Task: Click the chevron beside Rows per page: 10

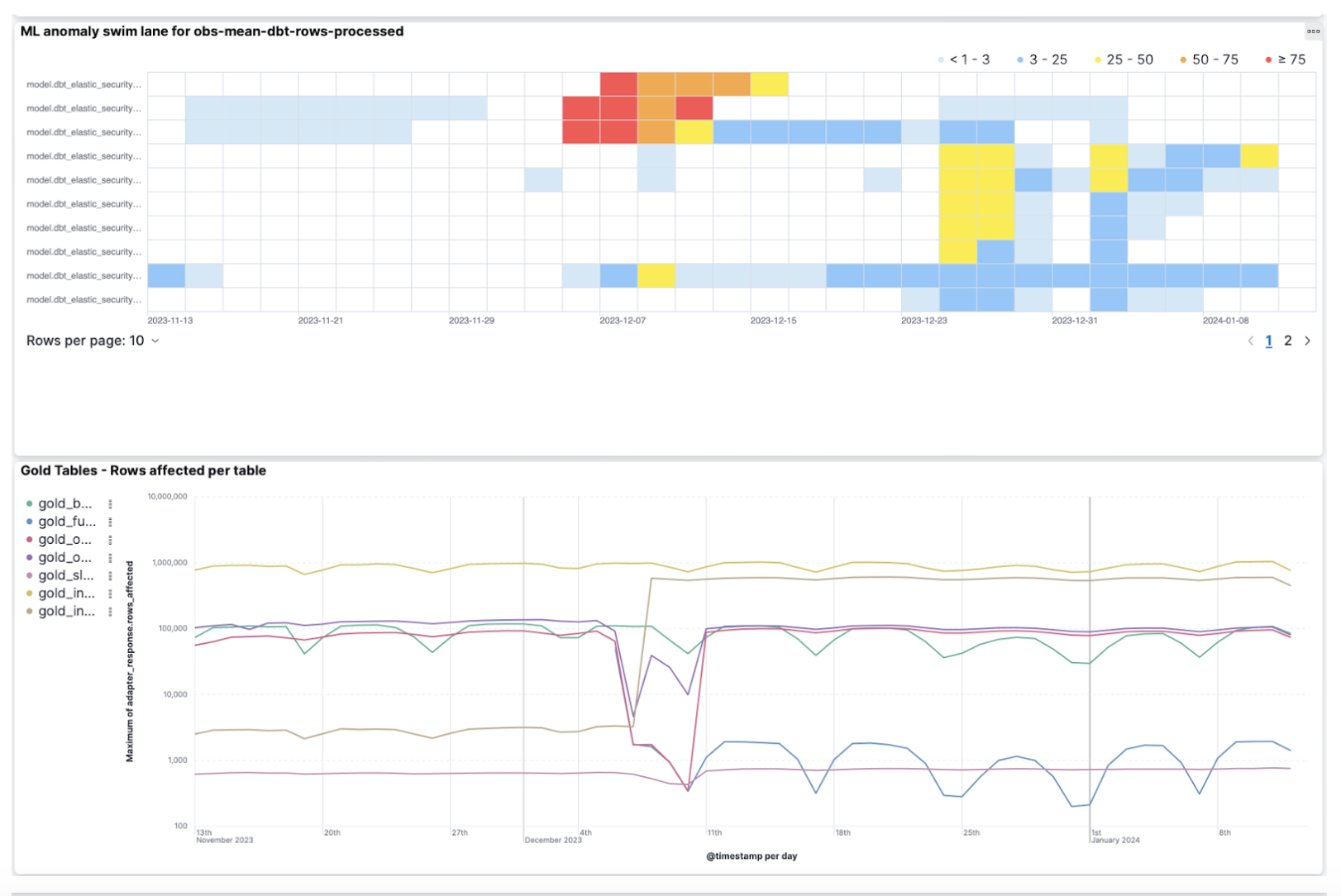Action: tap(155, 341)
